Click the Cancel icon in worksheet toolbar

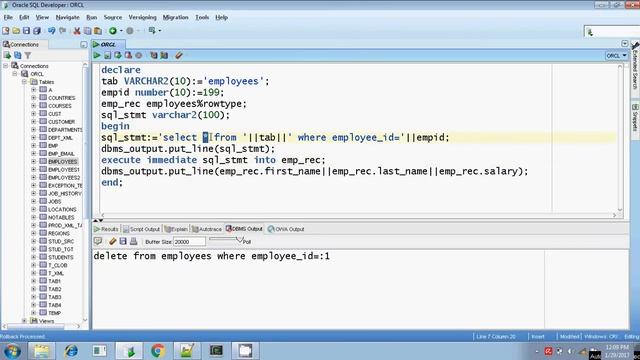coord(139,55)
